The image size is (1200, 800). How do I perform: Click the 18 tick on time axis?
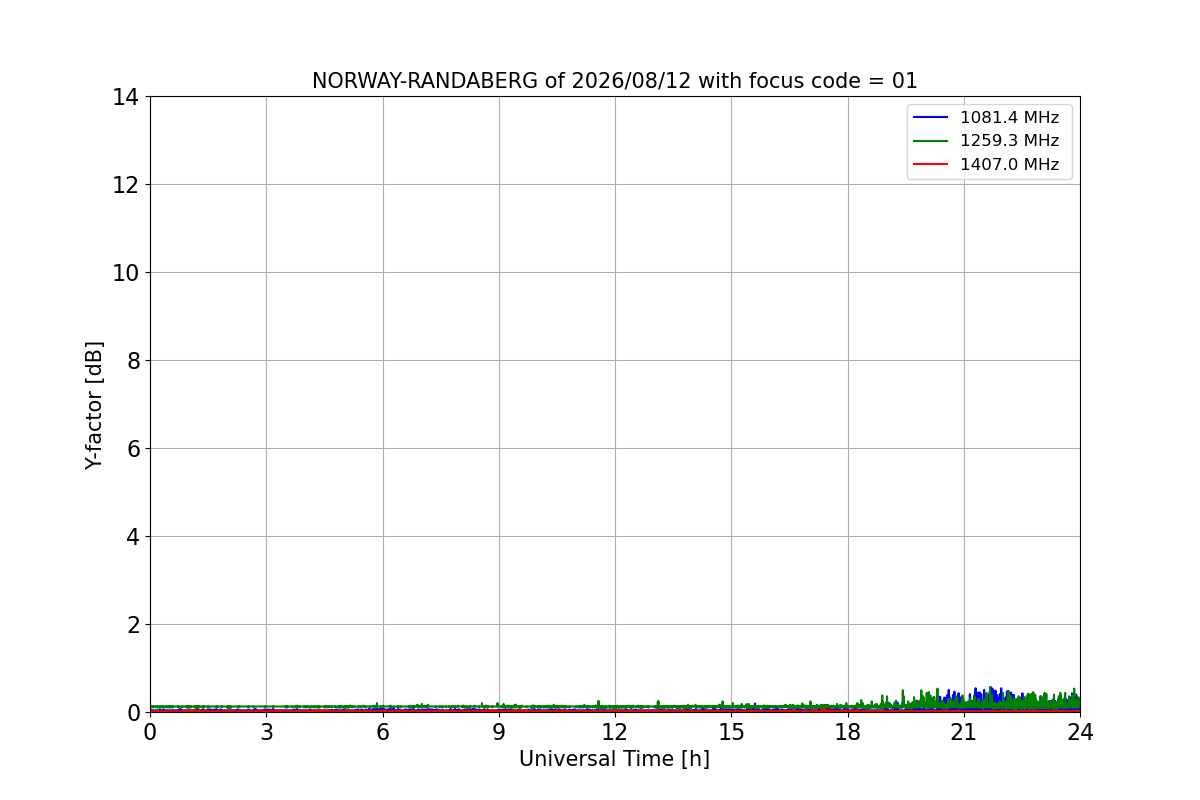click(x=848, y=732)
